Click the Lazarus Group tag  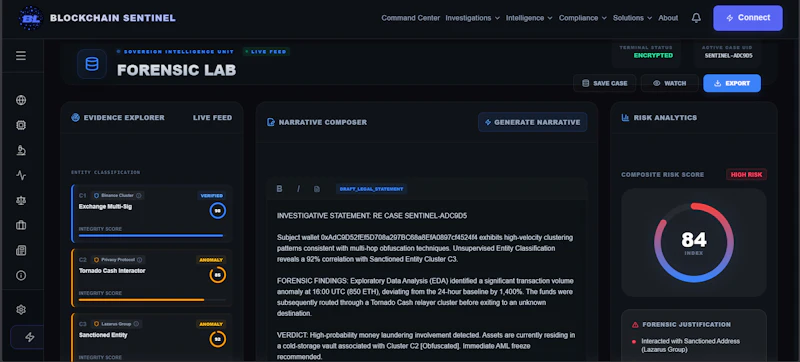point(115,324)
